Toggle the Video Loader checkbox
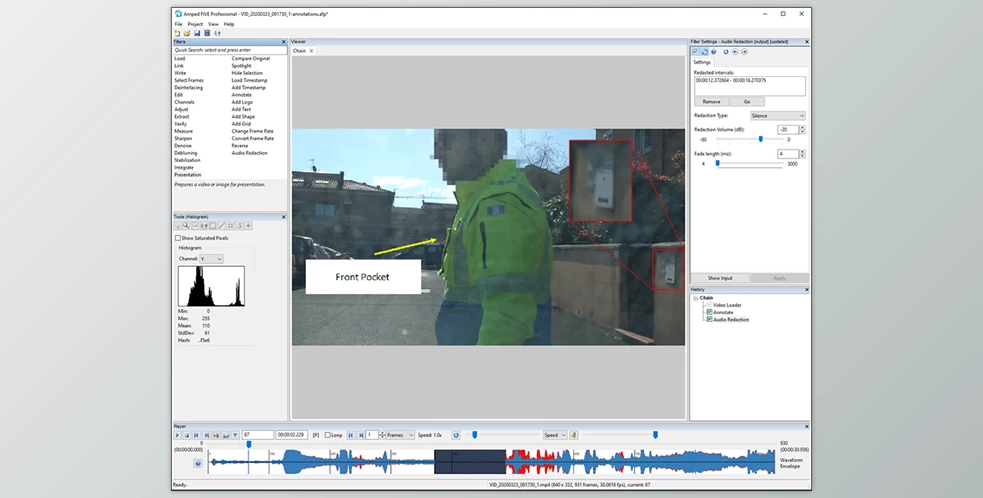The image size is (983, 498). pos(710,305)
